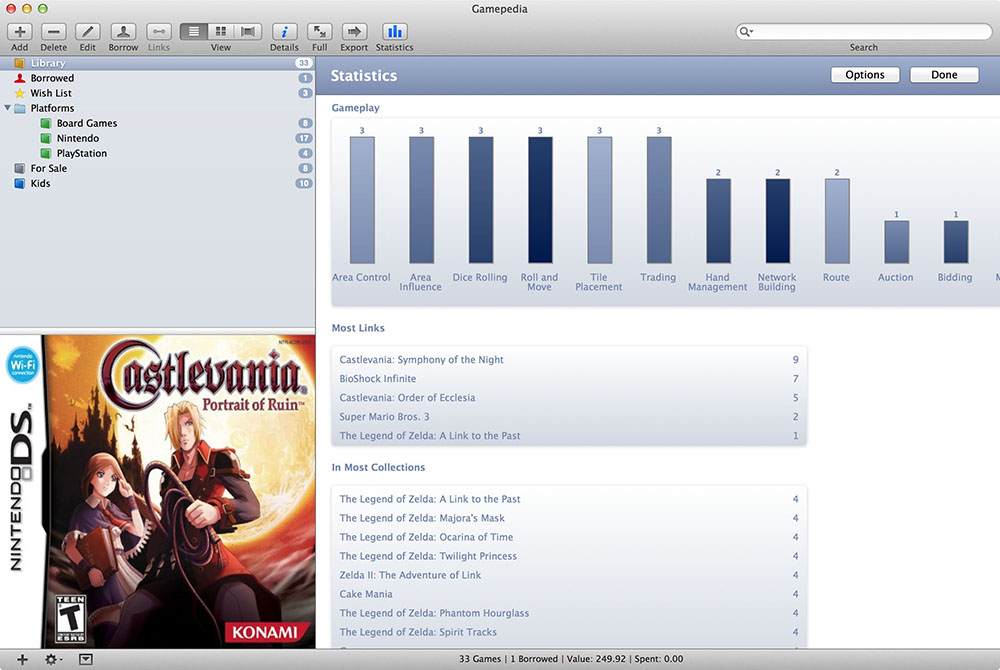This screenshot has height=670, width=1000.
Task: Click the Add game toolbar icon
Action: click(x=20, y=32)
